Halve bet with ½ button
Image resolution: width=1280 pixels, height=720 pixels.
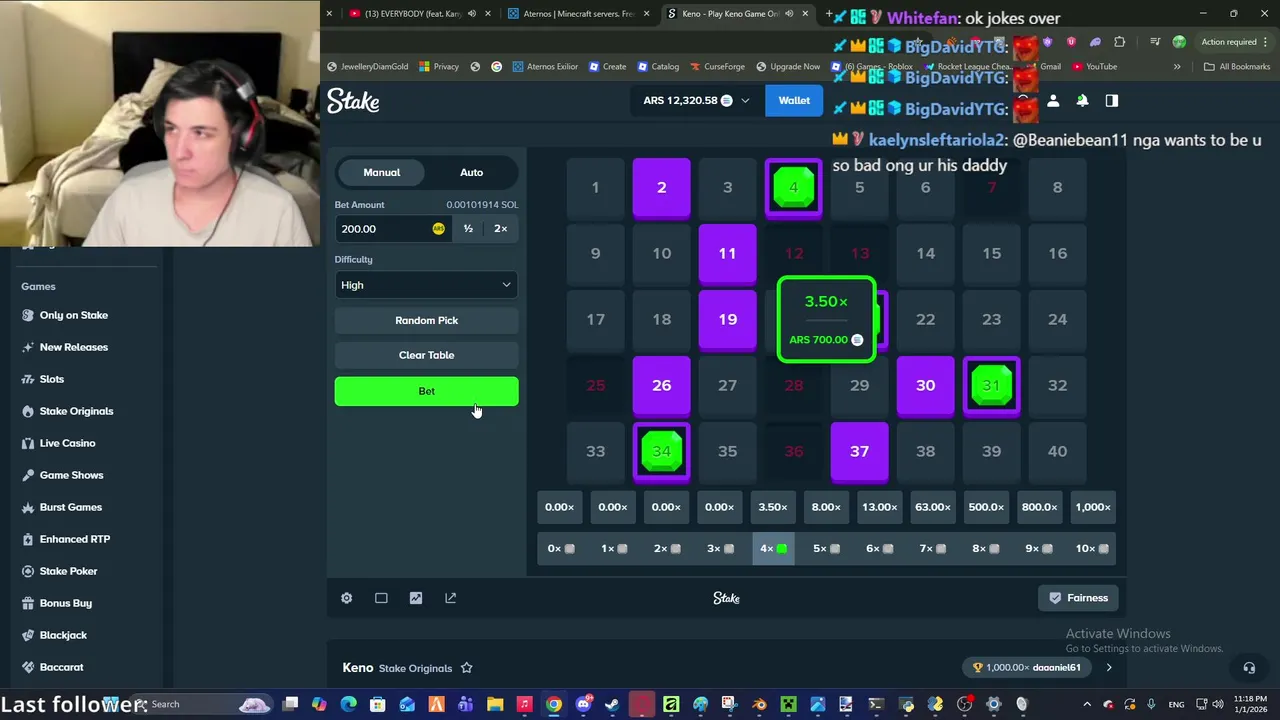coord(468,229)
